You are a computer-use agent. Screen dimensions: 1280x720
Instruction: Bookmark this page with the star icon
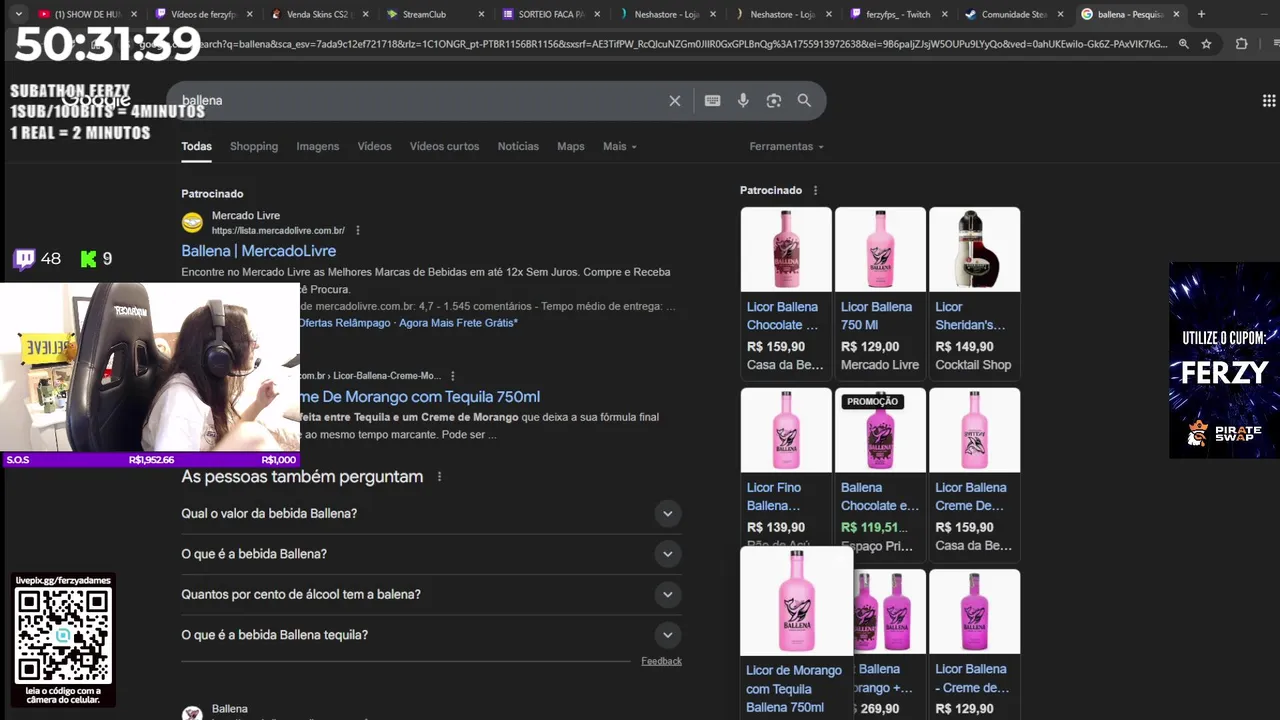click(1207, 44)
